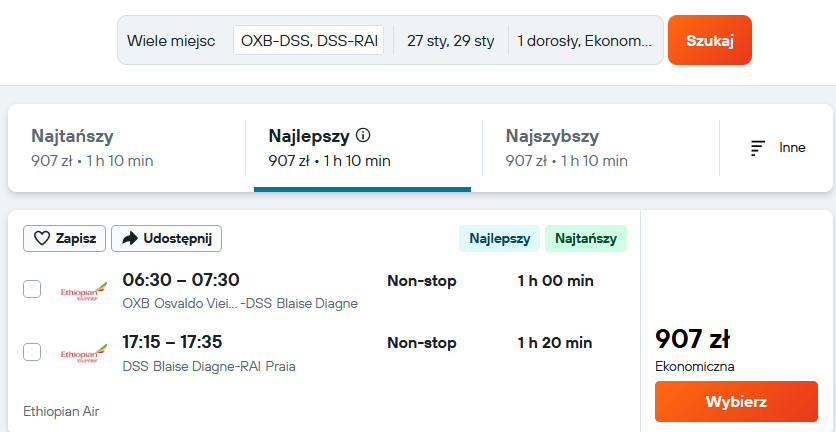Click the Ethiopian logo for the 17:15 flight
Screen dimensions: 836x432
pyautogui.click(x=83, y=353)
